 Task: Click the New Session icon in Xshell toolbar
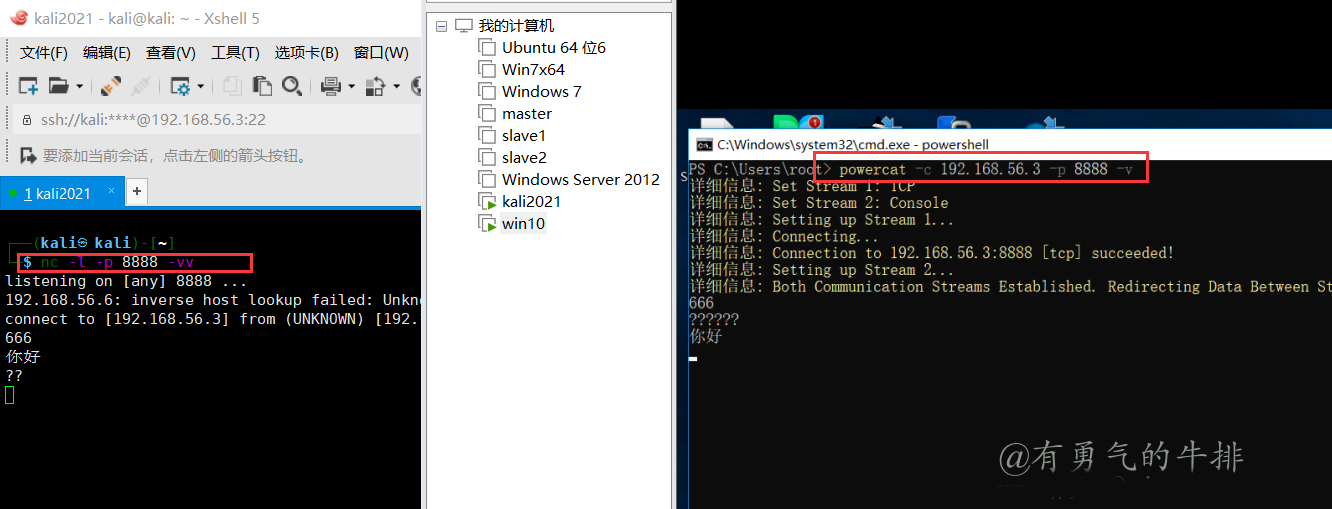pyautogui.click(x=28, y=86)
